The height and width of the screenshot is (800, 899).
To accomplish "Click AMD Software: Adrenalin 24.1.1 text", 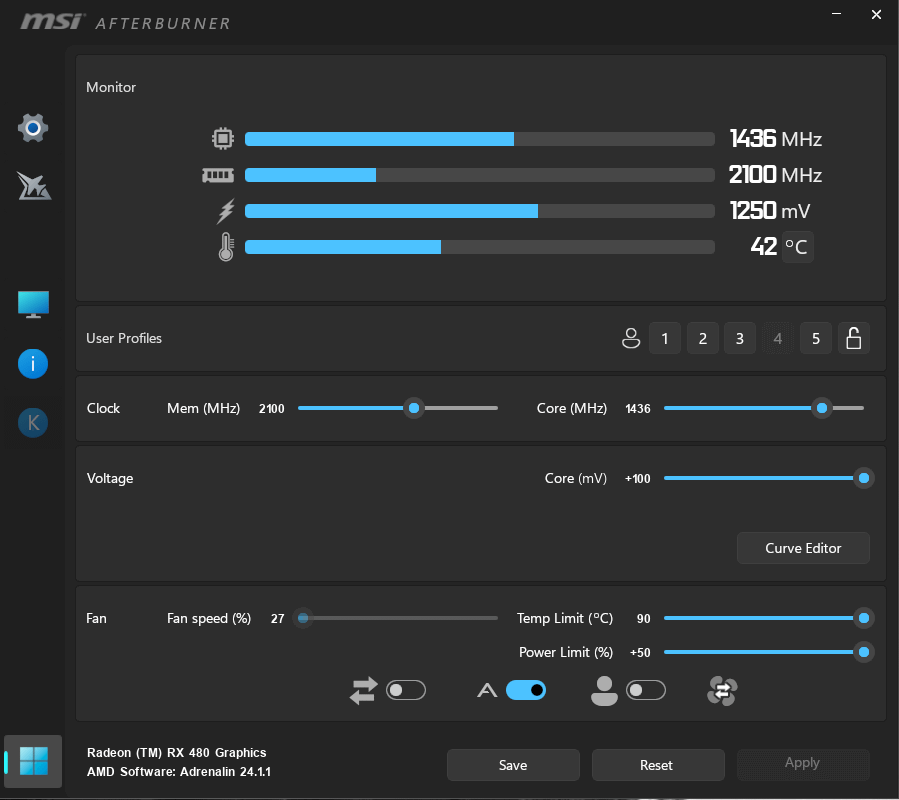I will (x=179, y=772).
